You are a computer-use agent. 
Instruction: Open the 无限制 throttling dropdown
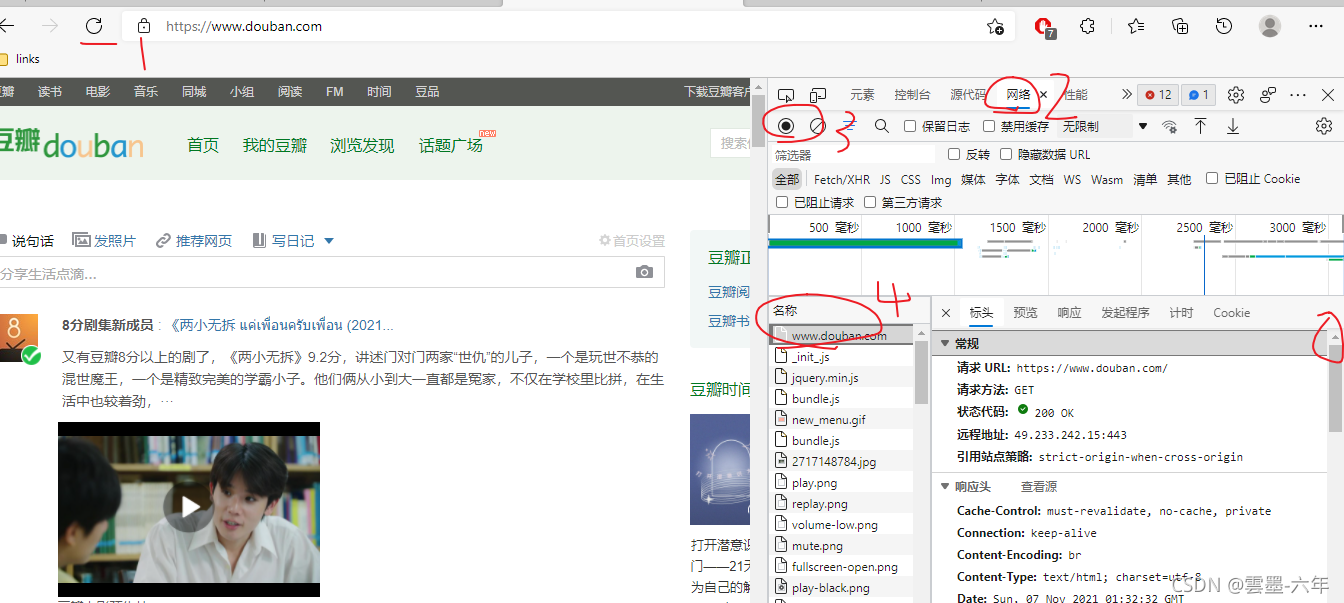click(1105, 126)
